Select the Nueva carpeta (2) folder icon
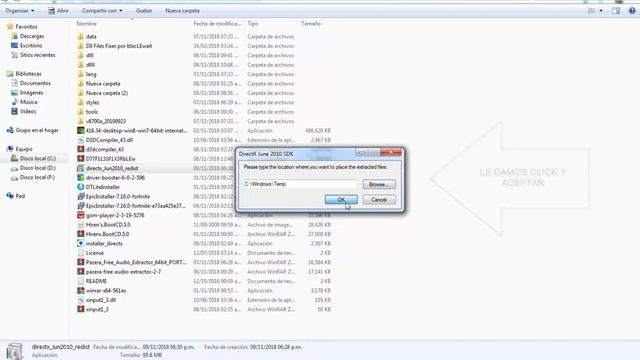Image resolution: width=640 pixels, height=360 pixels. coord(81,93)
